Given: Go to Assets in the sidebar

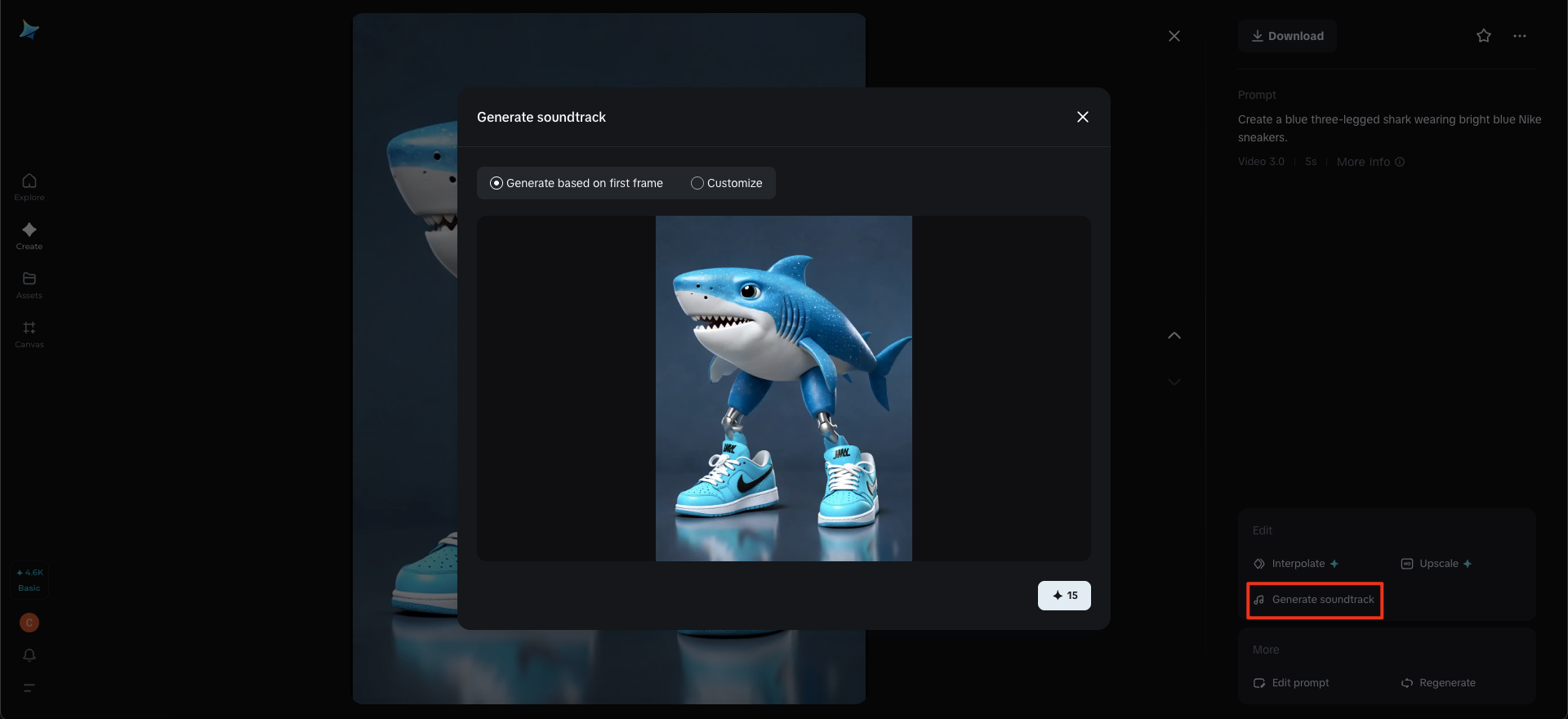Looking at the screenshot, I should pyautogui.click(x=29, y=285).
